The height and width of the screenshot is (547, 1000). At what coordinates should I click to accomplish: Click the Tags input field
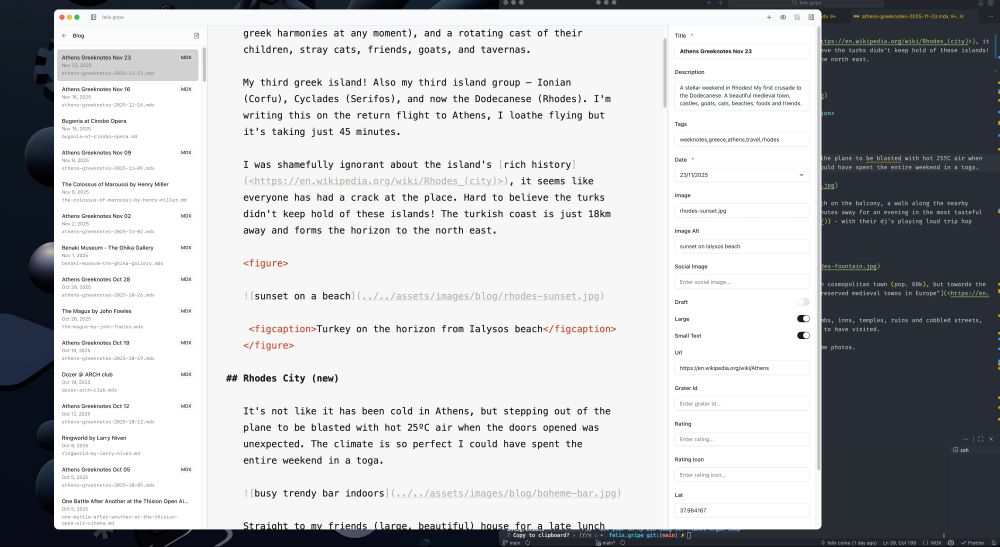pos(742,139)
